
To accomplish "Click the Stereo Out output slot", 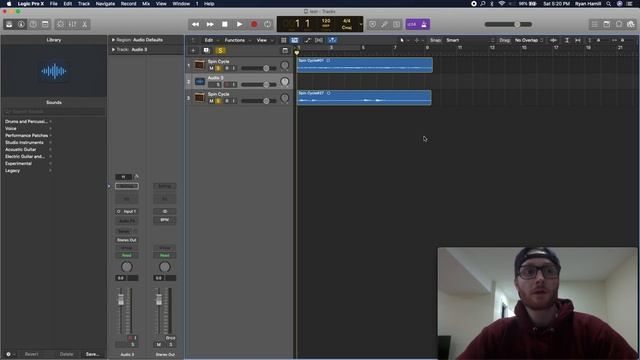I will click(127, 240).
